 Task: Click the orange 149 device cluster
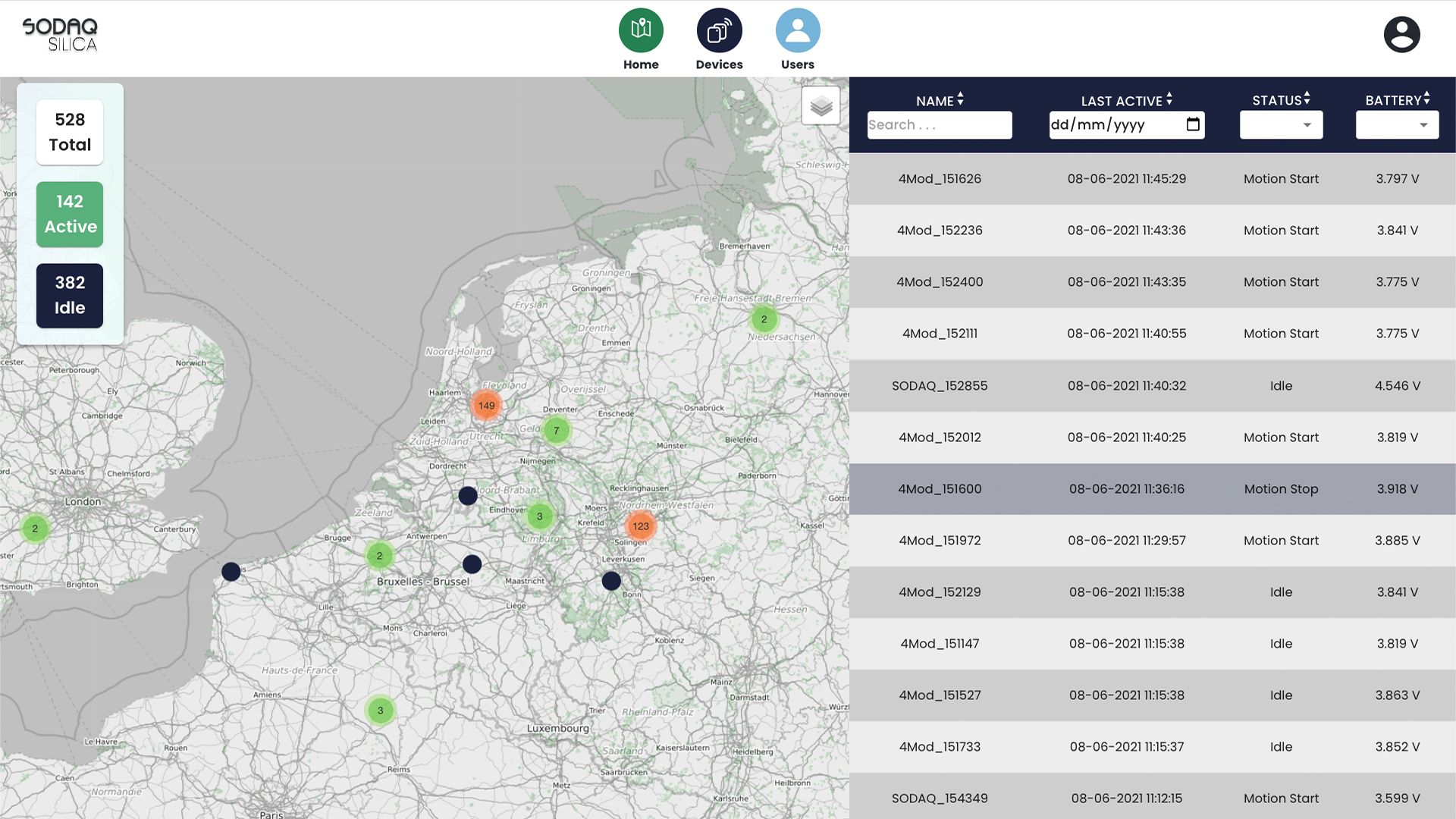coord(486,406)
